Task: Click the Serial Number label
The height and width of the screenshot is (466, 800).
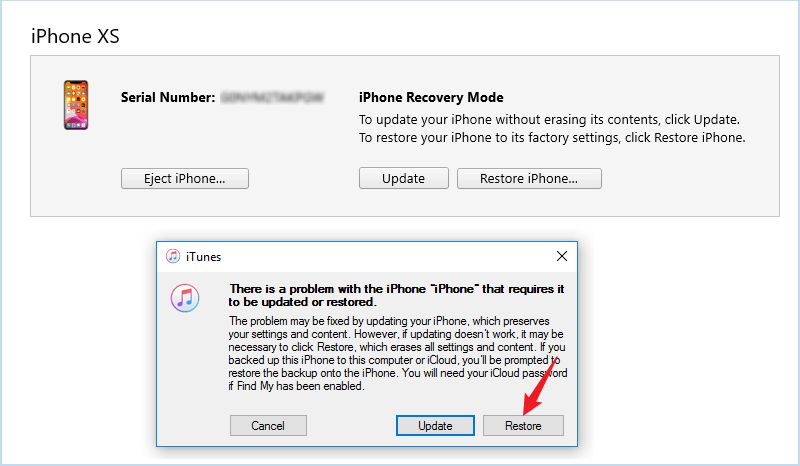Action: coord(168,97)
